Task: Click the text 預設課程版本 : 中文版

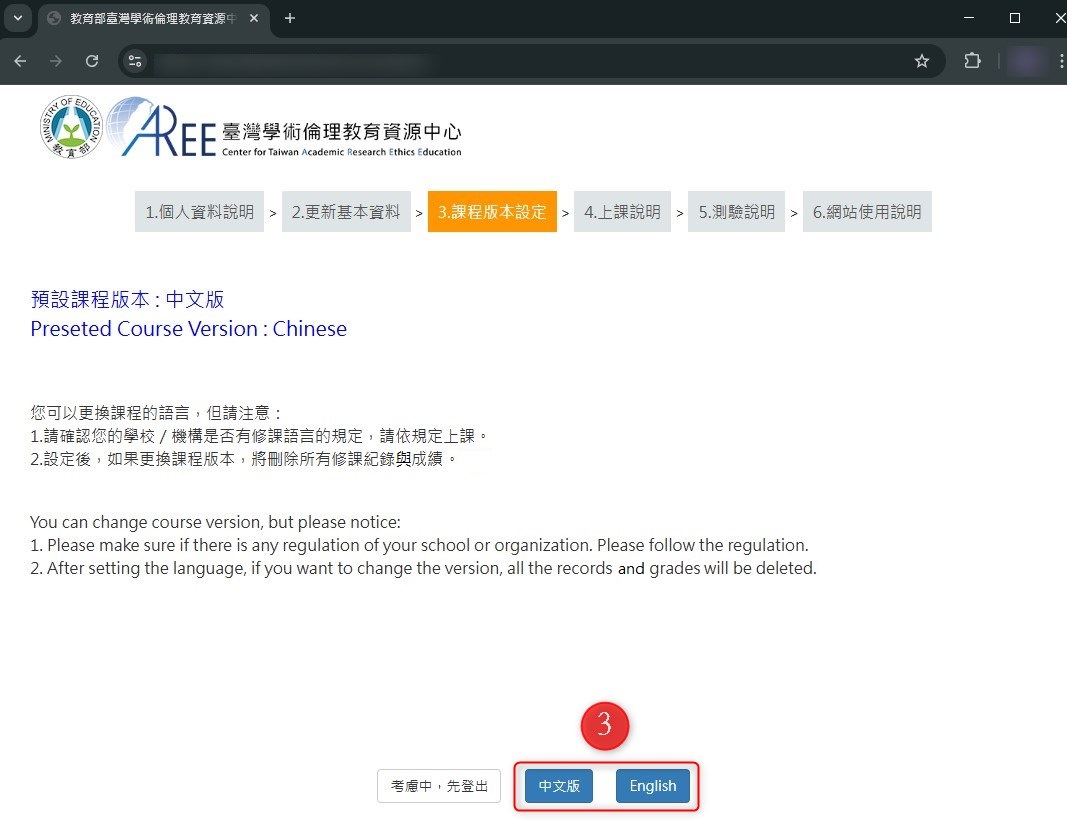Action: click(127, 299)
